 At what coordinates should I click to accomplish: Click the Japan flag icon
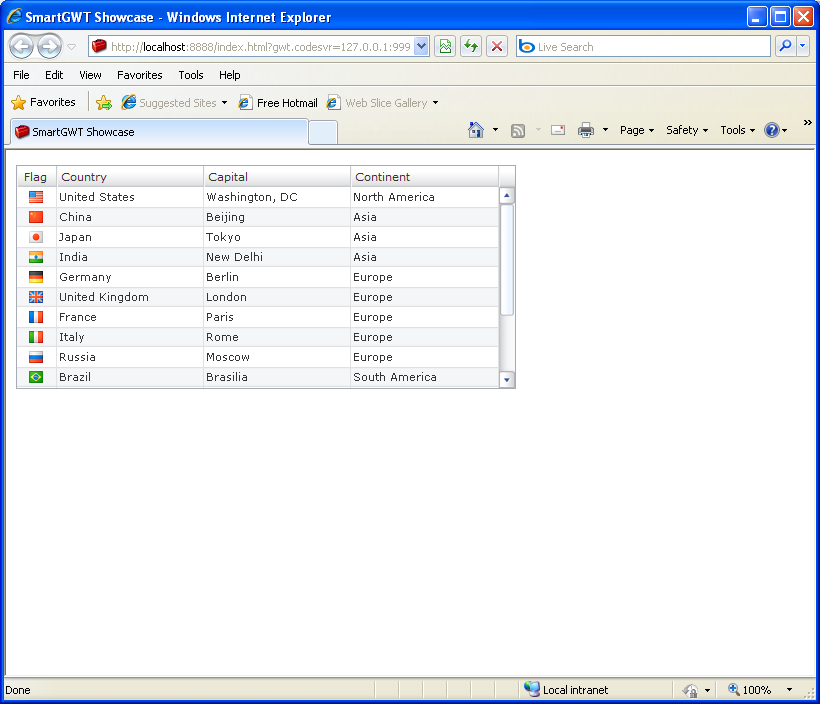(x=36, y=237)
